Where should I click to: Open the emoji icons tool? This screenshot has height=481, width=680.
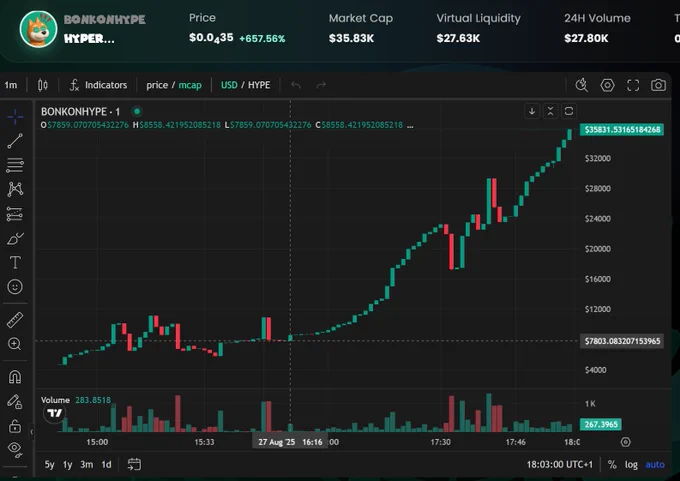coord(15,287)
